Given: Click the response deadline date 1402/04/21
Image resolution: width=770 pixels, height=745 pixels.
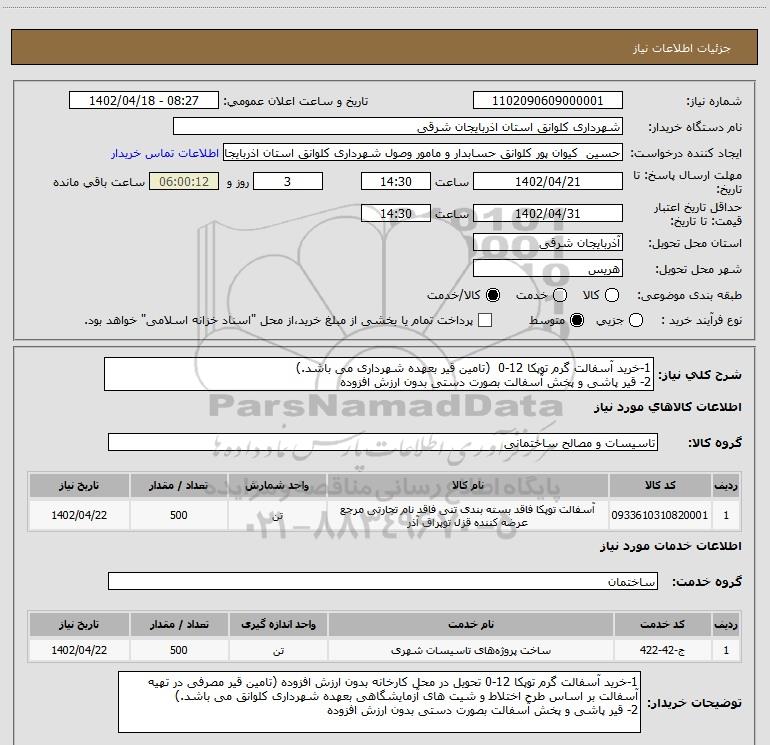Looking at the screenshot, I should pyautogui.click(x=548, y=181).
